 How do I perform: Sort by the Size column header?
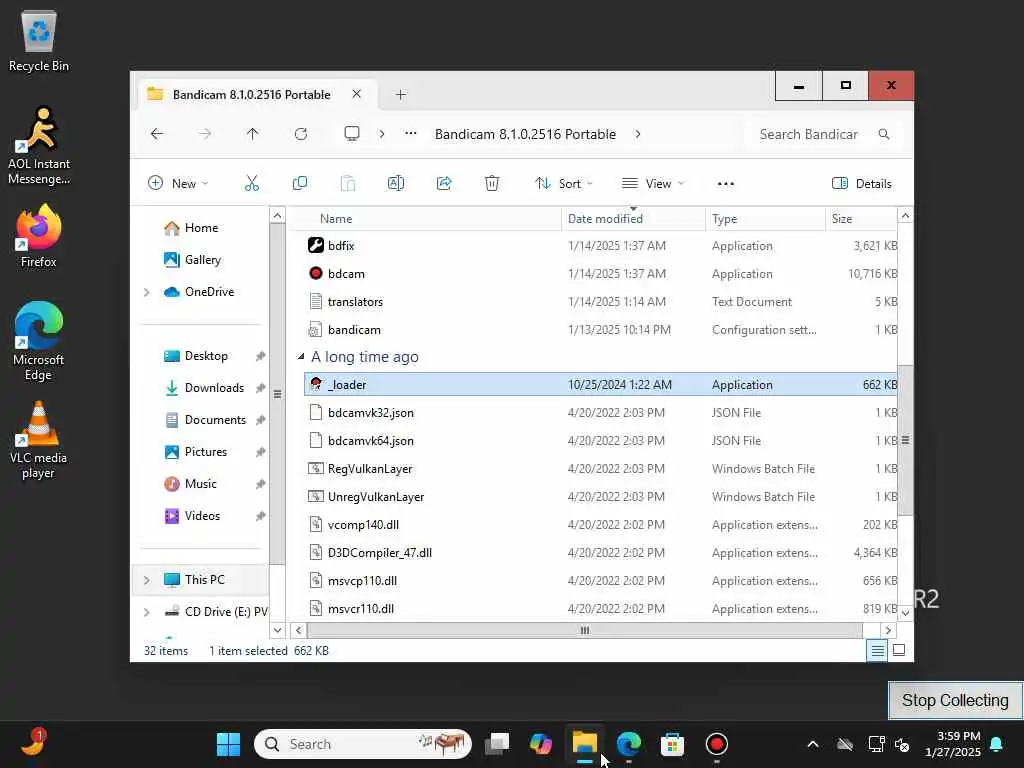click(861, 219)
